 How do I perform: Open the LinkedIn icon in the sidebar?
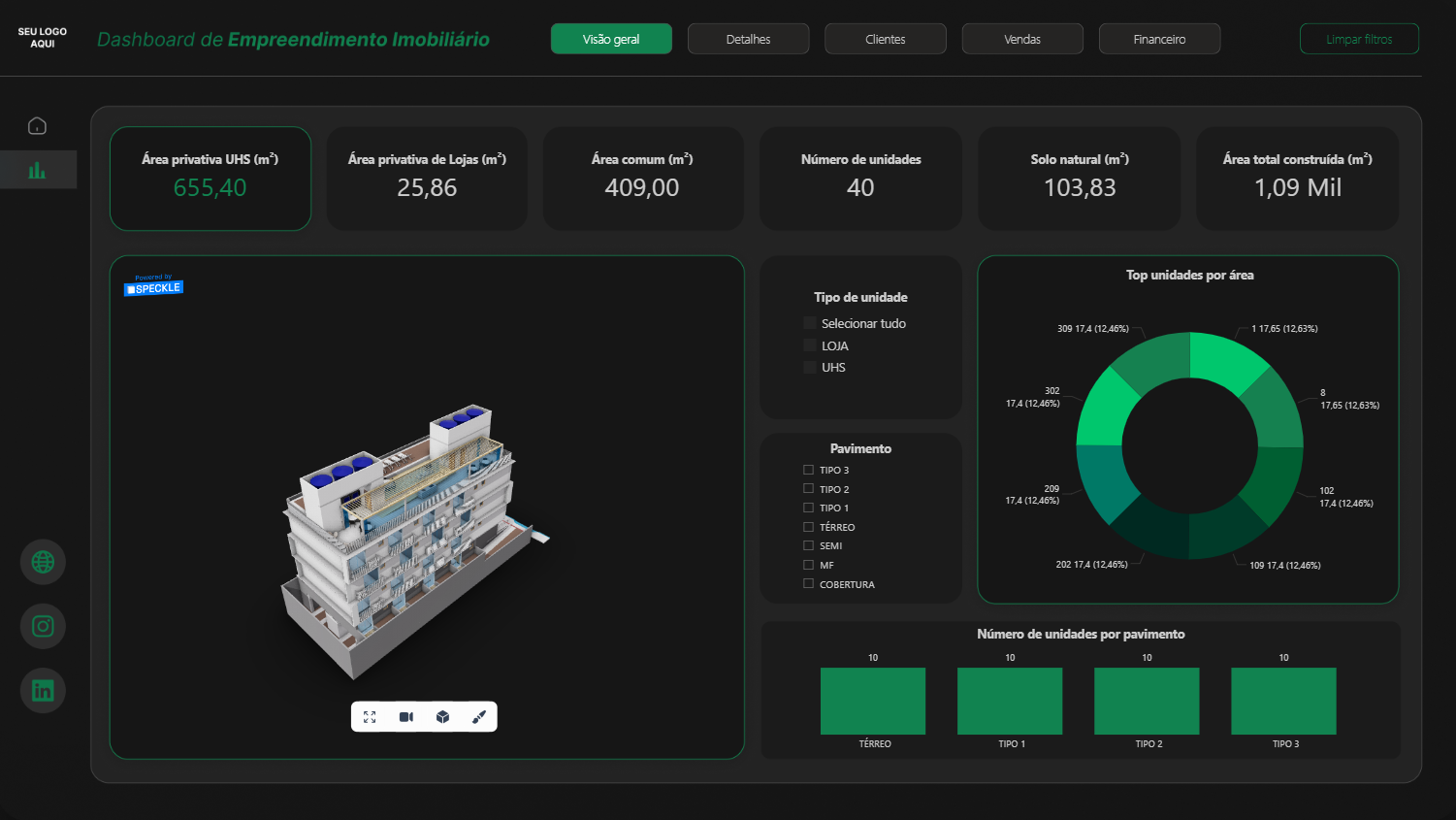tap(42, 690)
